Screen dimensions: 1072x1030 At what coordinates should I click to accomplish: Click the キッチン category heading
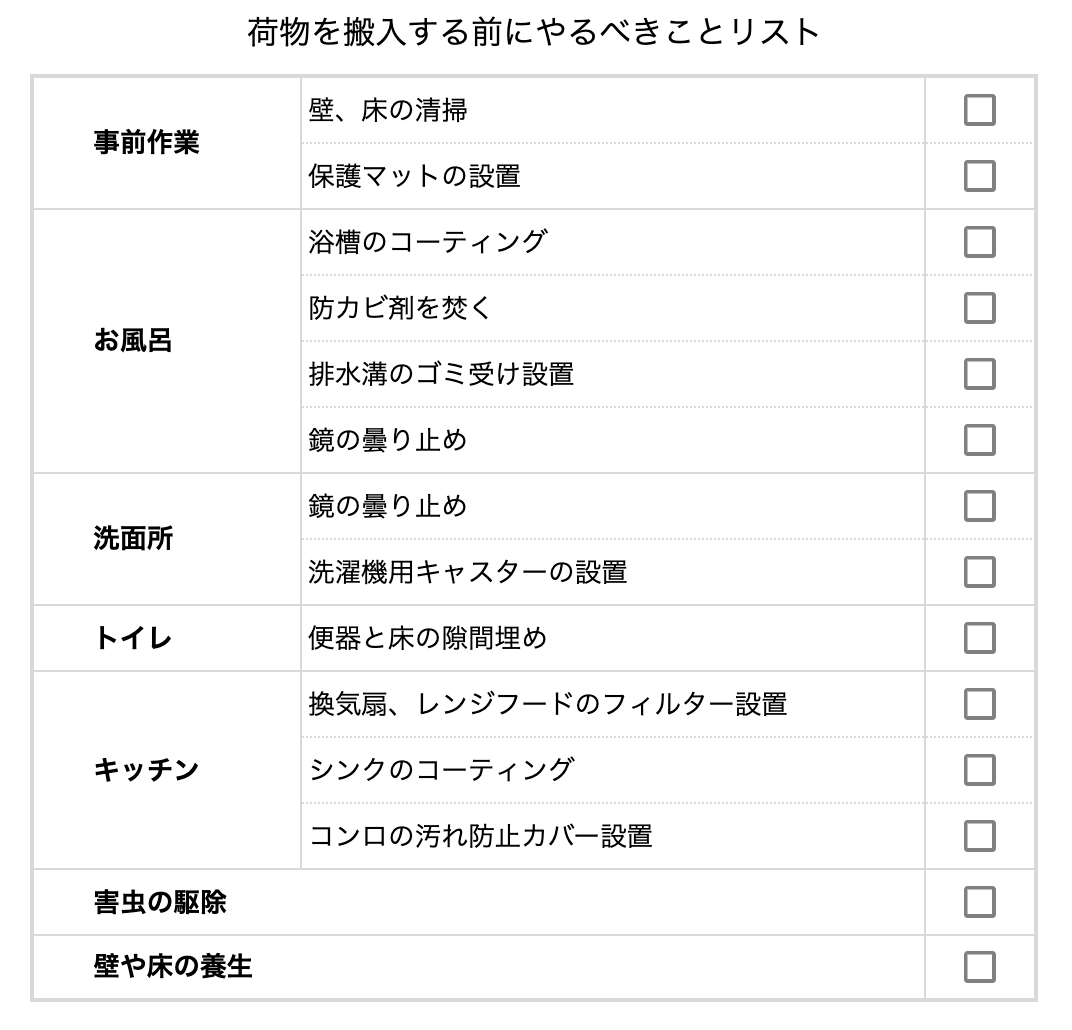click(x=147, y=770)
